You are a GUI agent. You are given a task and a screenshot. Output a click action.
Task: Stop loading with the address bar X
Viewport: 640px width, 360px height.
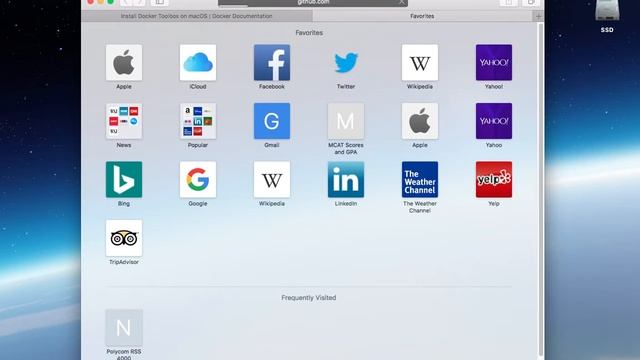click(402, 2)
